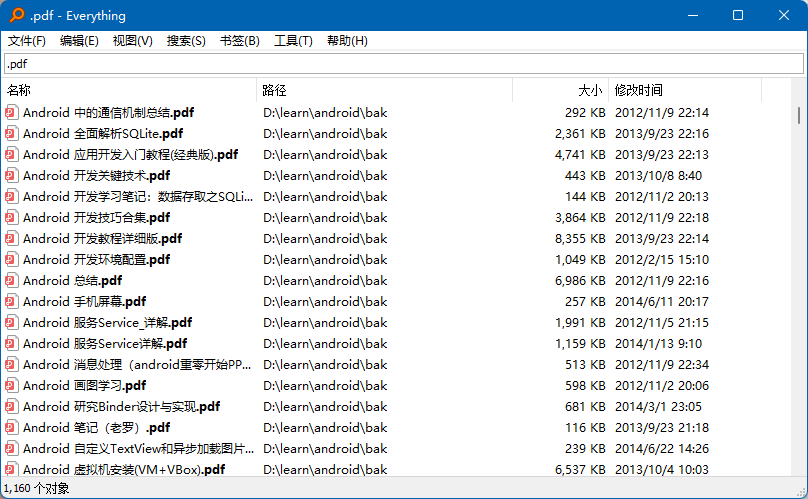Open the 编辑(E) menu

79,41
